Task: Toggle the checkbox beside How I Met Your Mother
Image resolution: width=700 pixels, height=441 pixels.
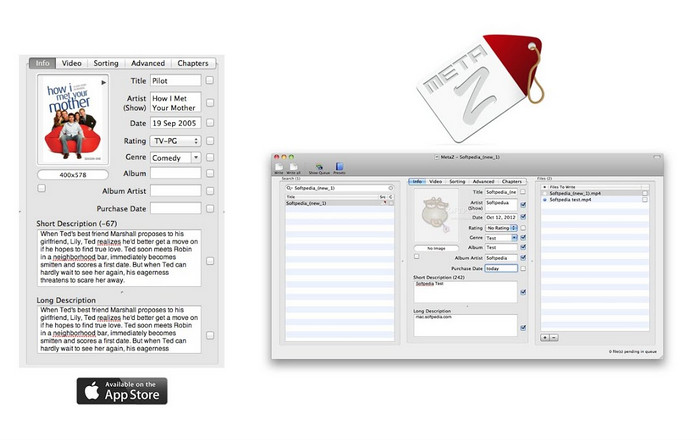Action: (x=210, y=103)
